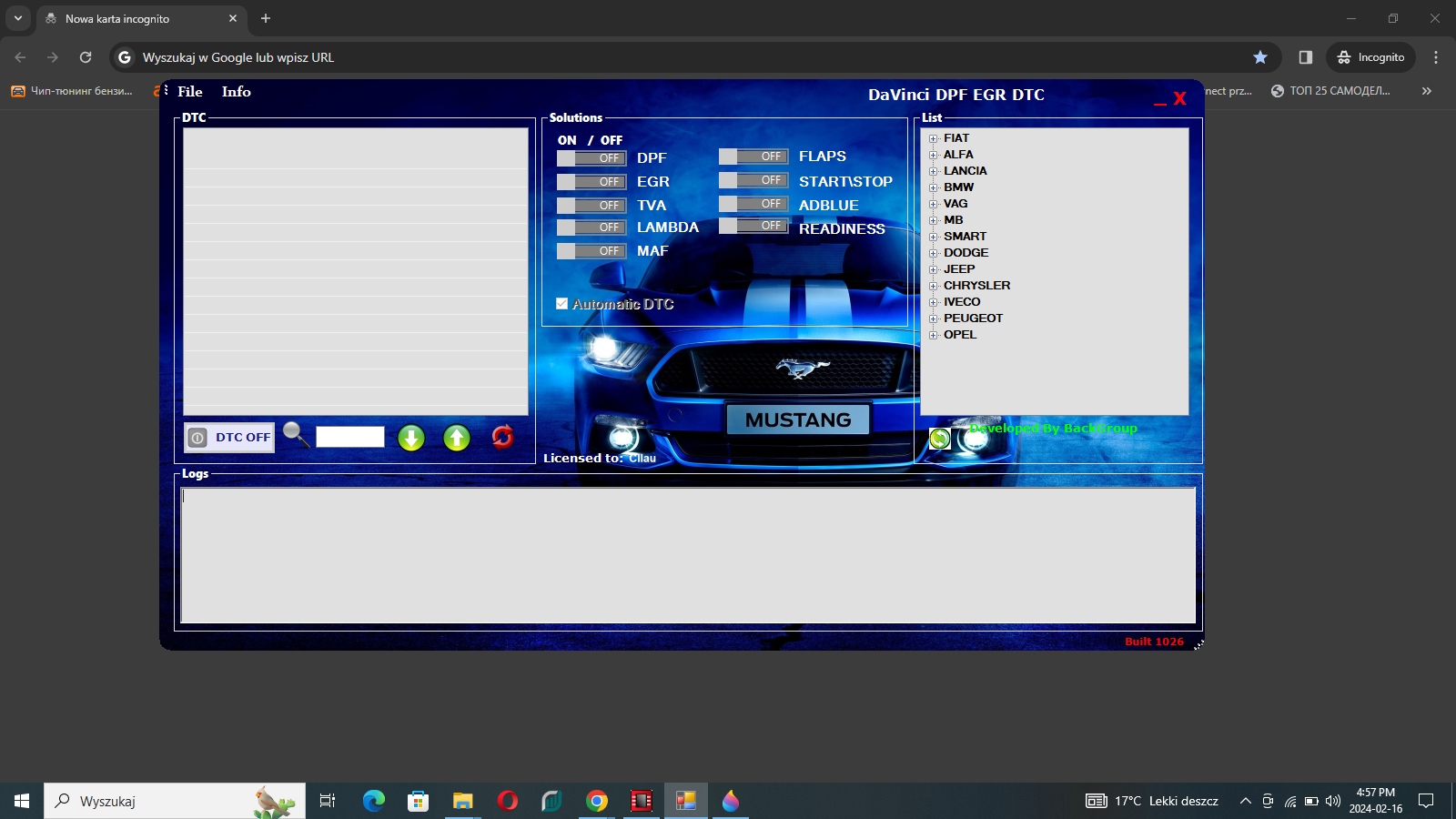Expand the PEUGEOT tree node

click(934, 319)
